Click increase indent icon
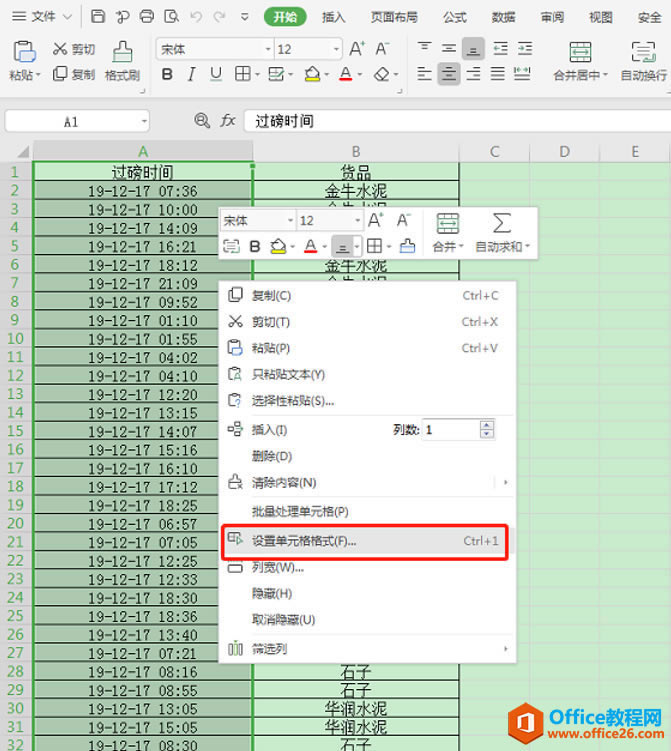 pyautogui.click(x=525, y=48)
